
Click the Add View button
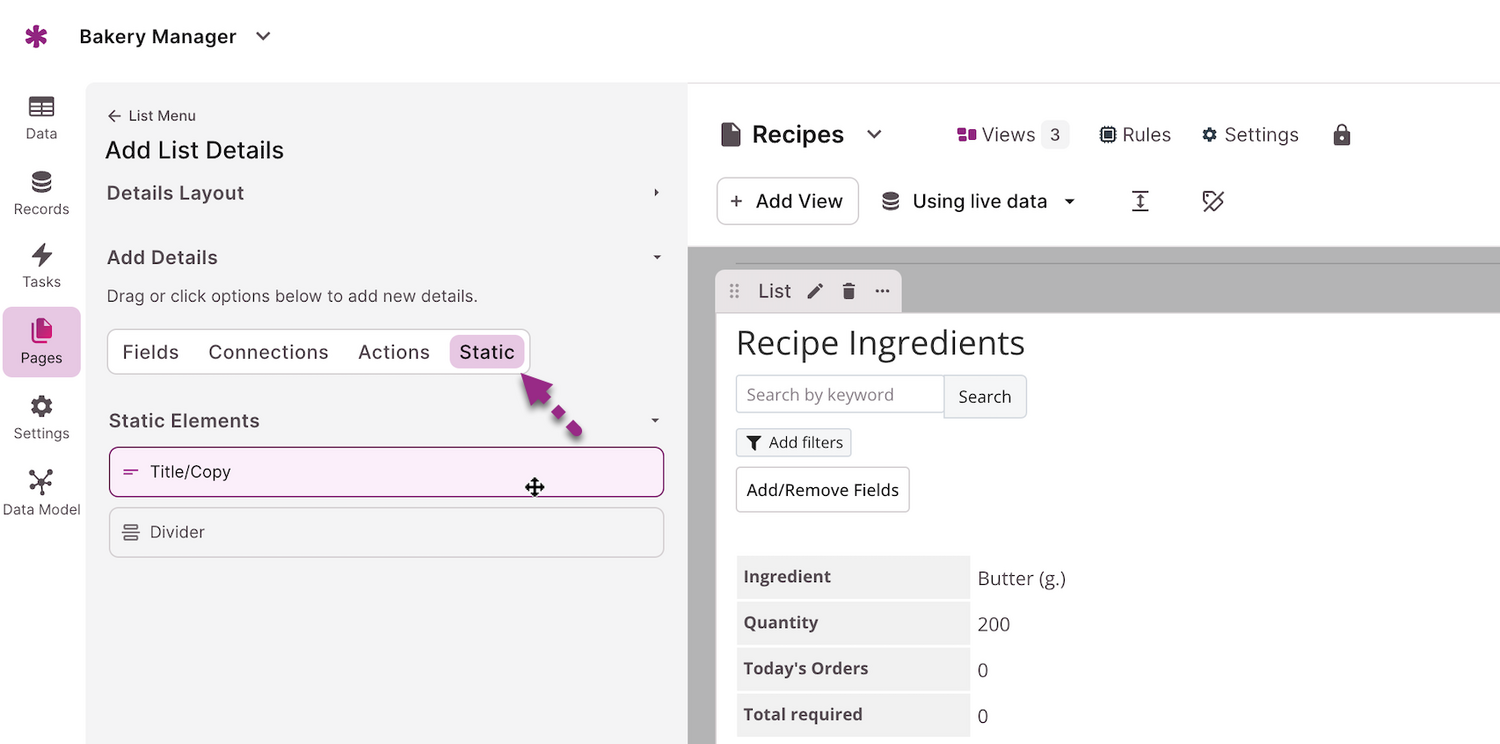787,201
